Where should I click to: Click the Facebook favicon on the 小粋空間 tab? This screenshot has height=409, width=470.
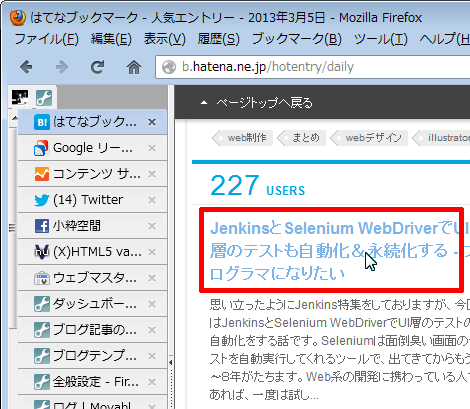click(42, 226)
